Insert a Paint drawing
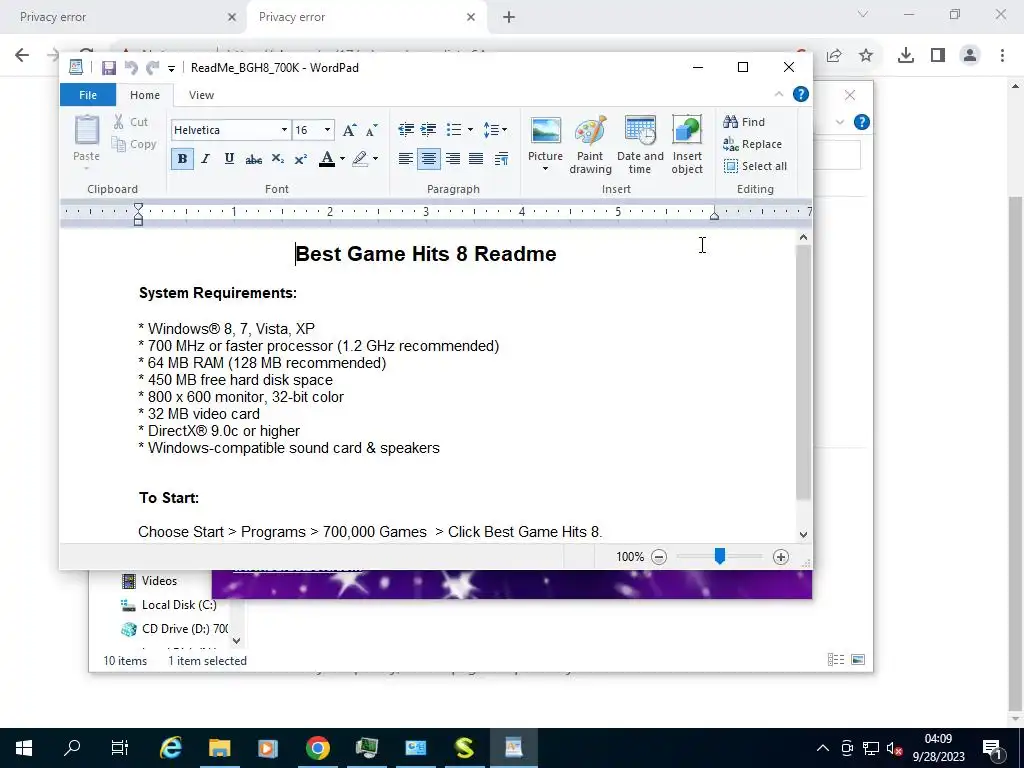 coord(590,145)
